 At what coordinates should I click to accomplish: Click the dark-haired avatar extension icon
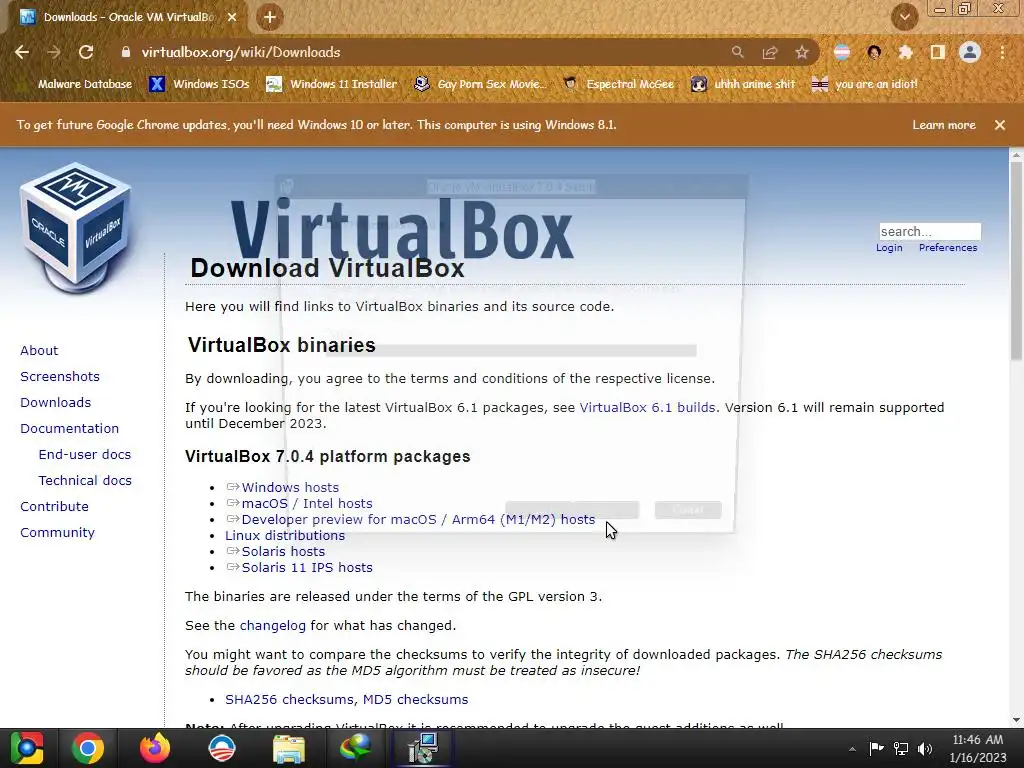pos(874,52)
